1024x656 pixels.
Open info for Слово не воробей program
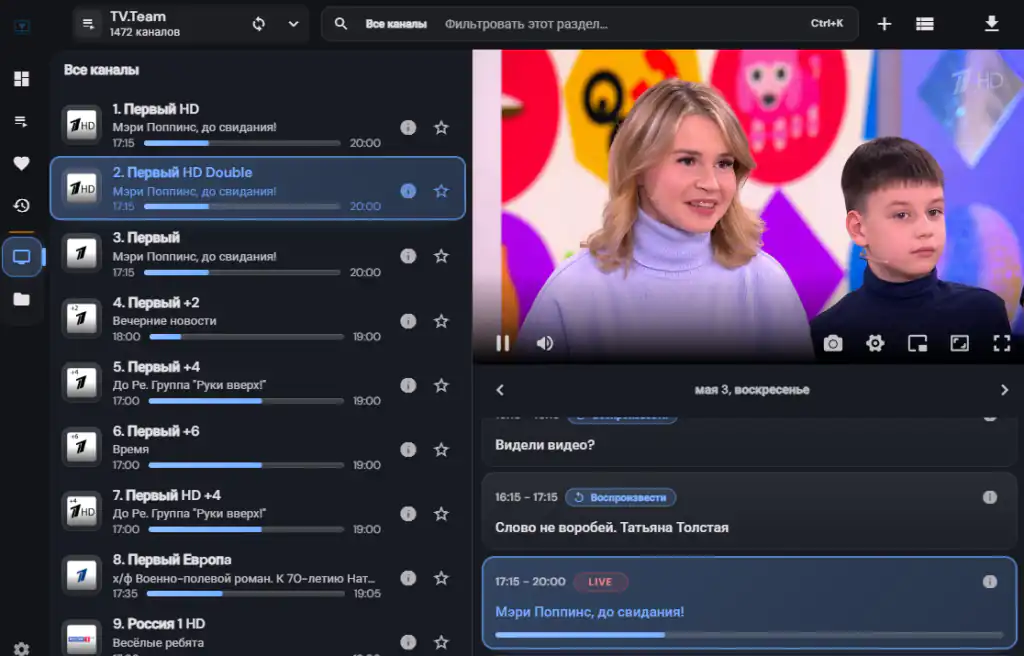click(990, 497)
